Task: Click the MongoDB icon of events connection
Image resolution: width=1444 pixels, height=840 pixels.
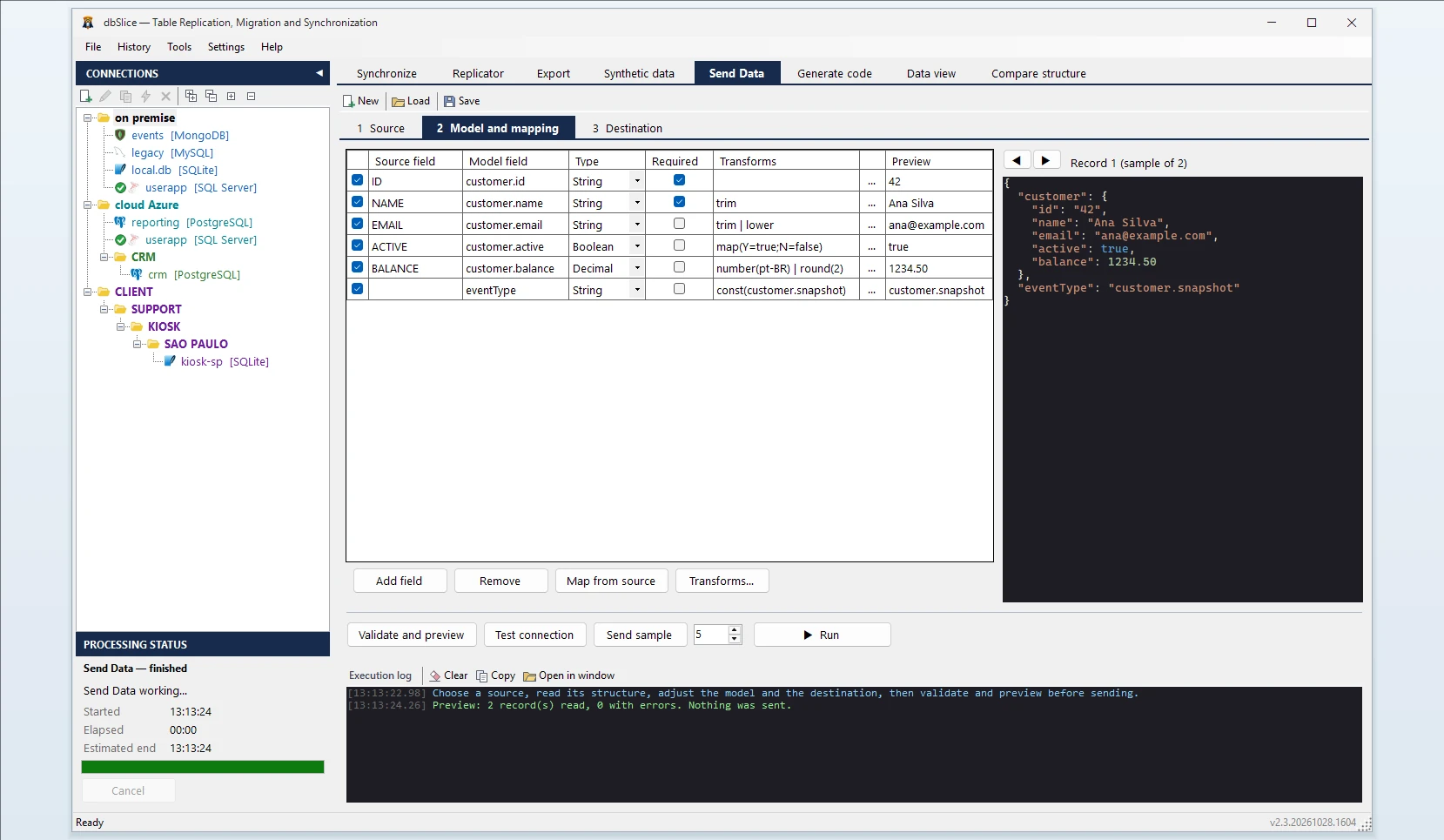Action: point(121,135)
